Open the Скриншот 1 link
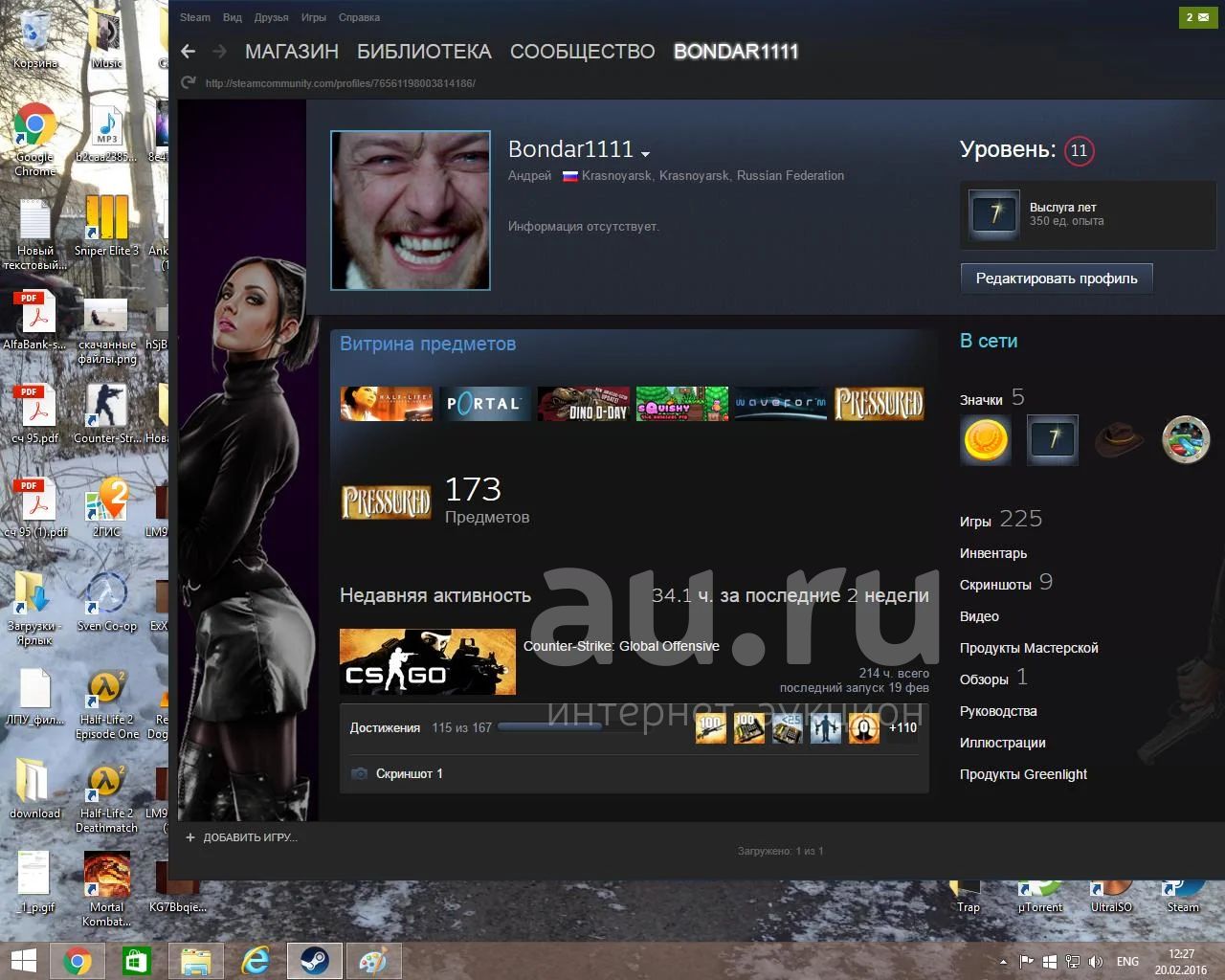This screenshot has height=980, width=1225. pyautogui.click(x=409, y=773)
